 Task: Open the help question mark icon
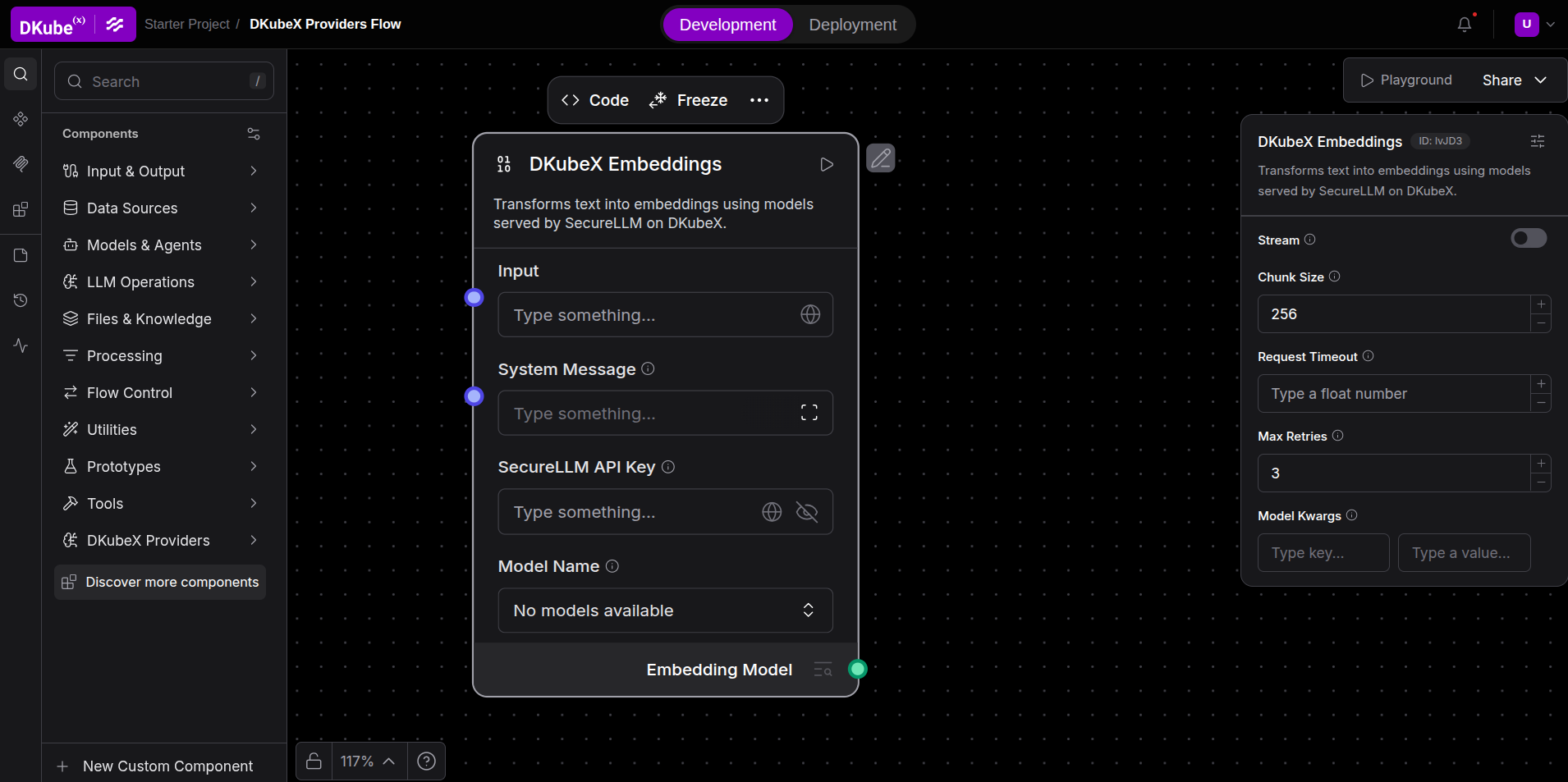point(426,761)
